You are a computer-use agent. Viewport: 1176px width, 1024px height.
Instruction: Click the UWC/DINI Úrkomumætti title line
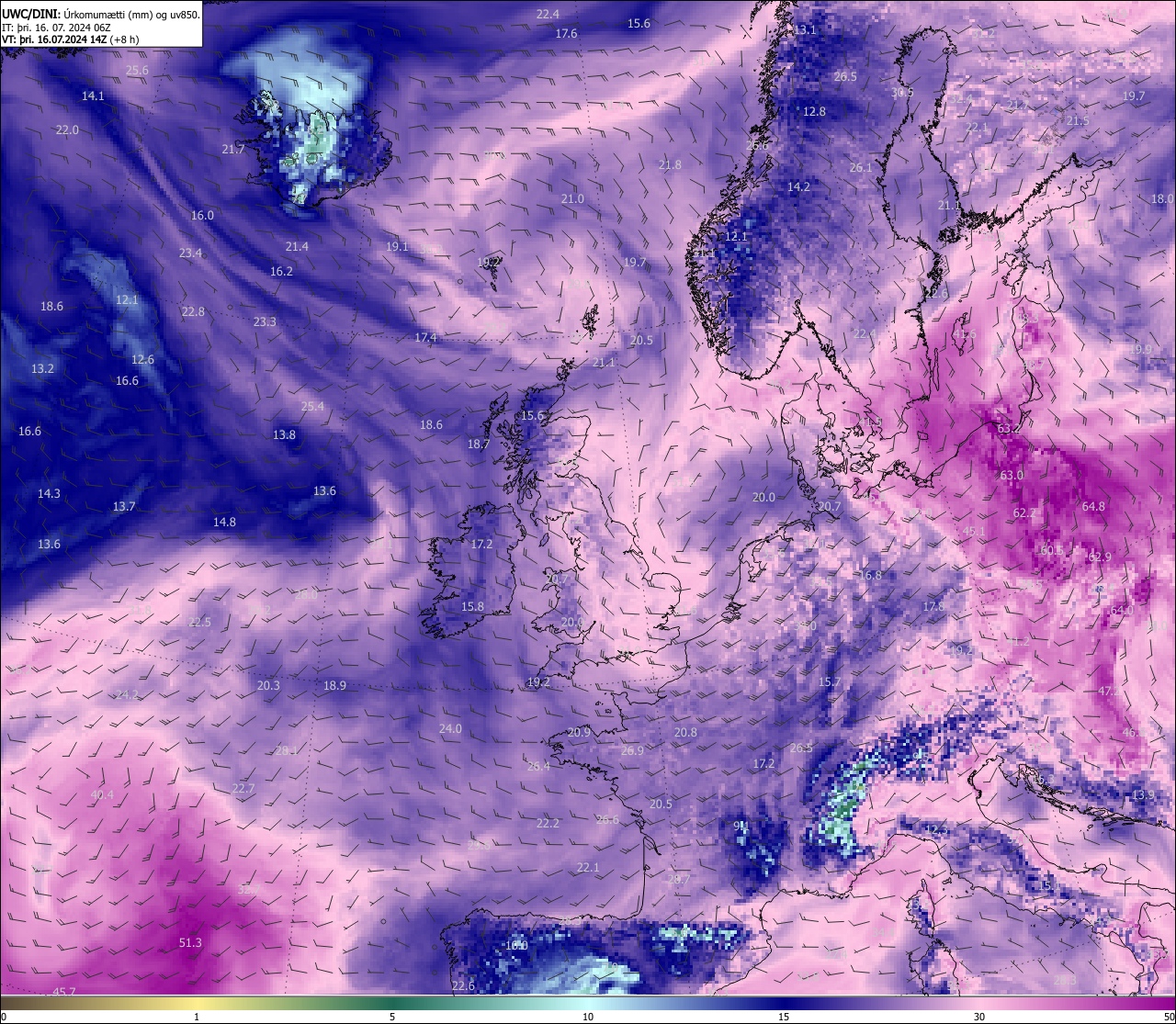coord(101,14)
